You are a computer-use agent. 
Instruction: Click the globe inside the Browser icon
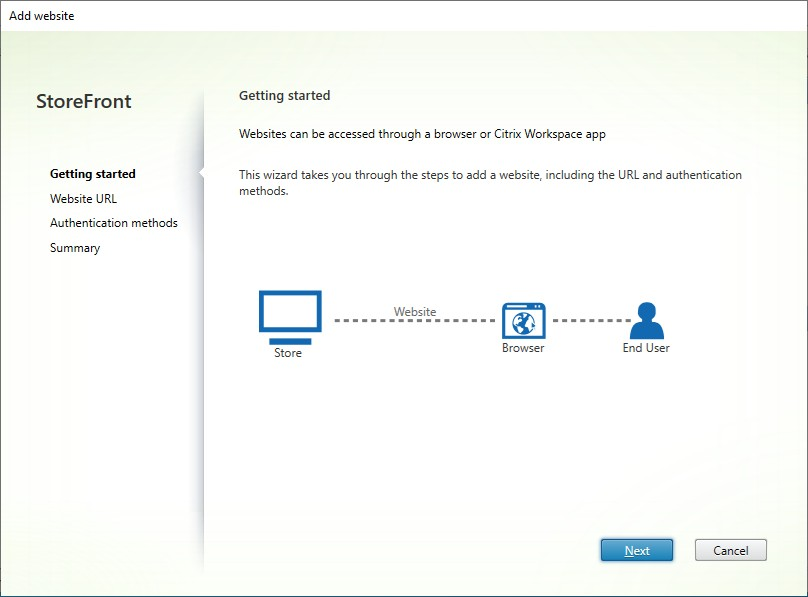point(523,322)
